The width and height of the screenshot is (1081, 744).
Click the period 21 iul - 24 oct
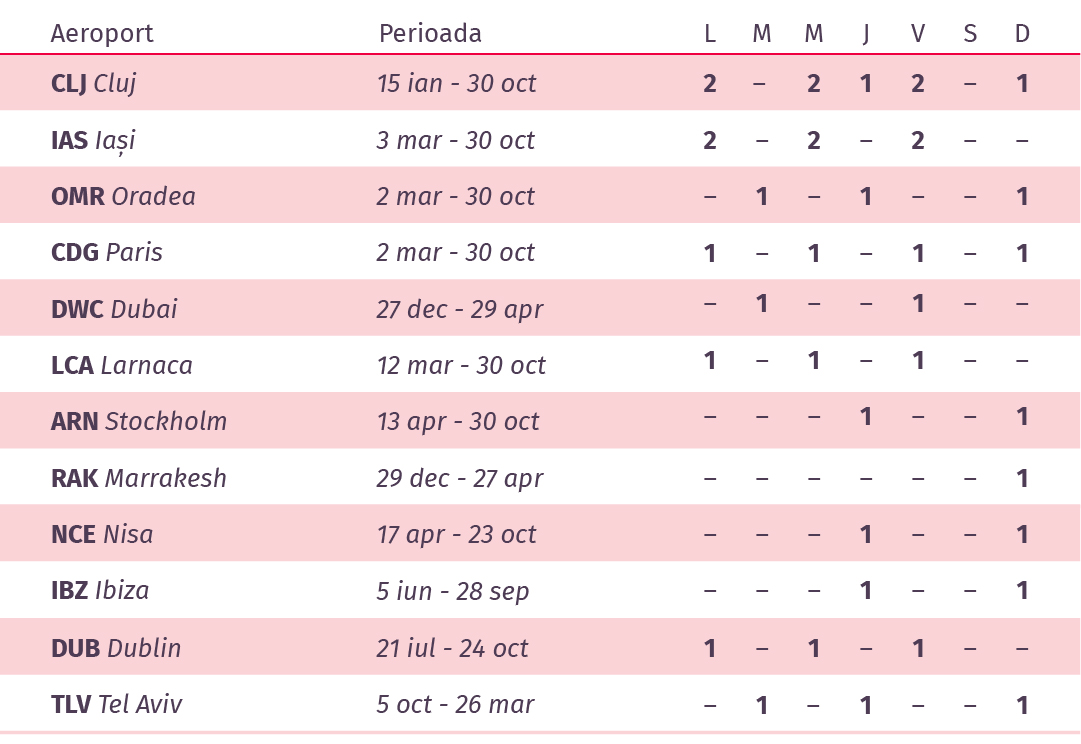point(452,648)
